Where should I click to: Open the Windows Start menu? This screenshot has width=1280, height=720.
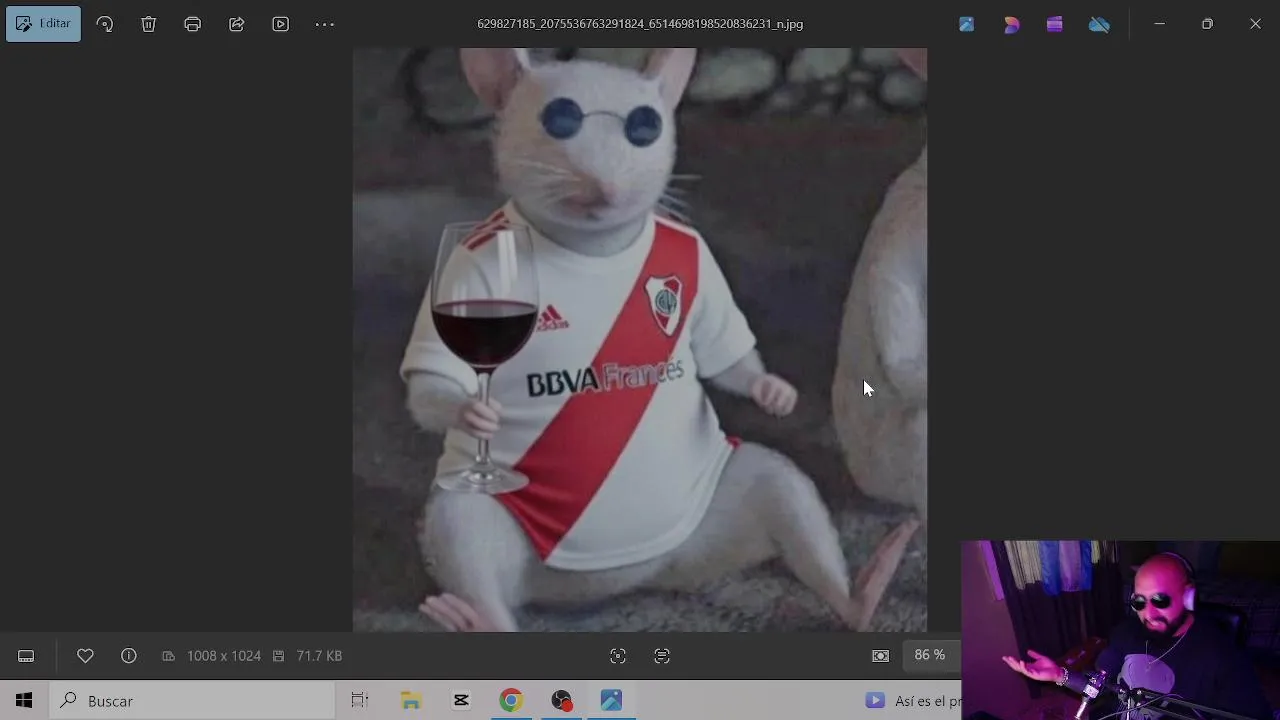coord(24,701)
